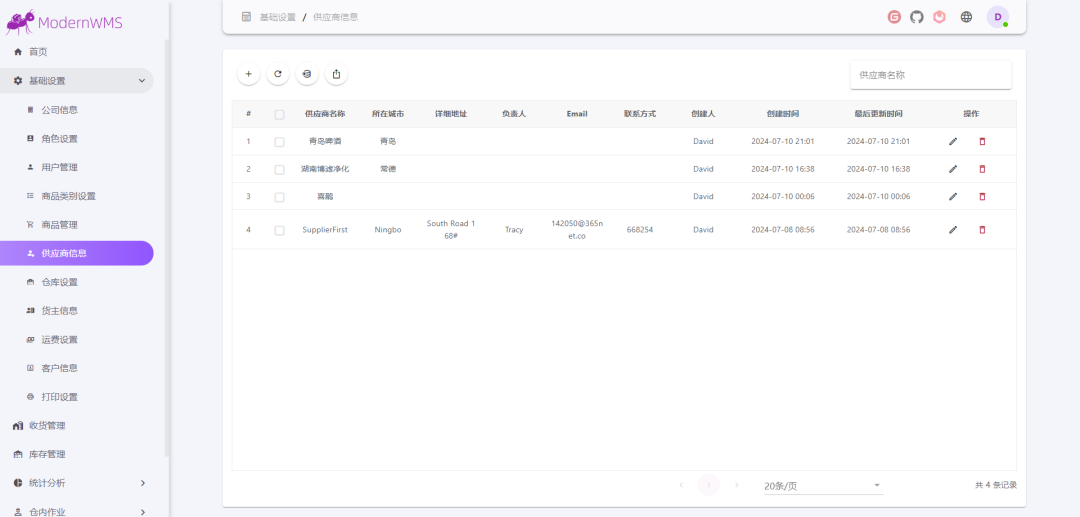Click the globe language switcher icon
This screenshot has width=1080, height=517.
tap(966, 17)
